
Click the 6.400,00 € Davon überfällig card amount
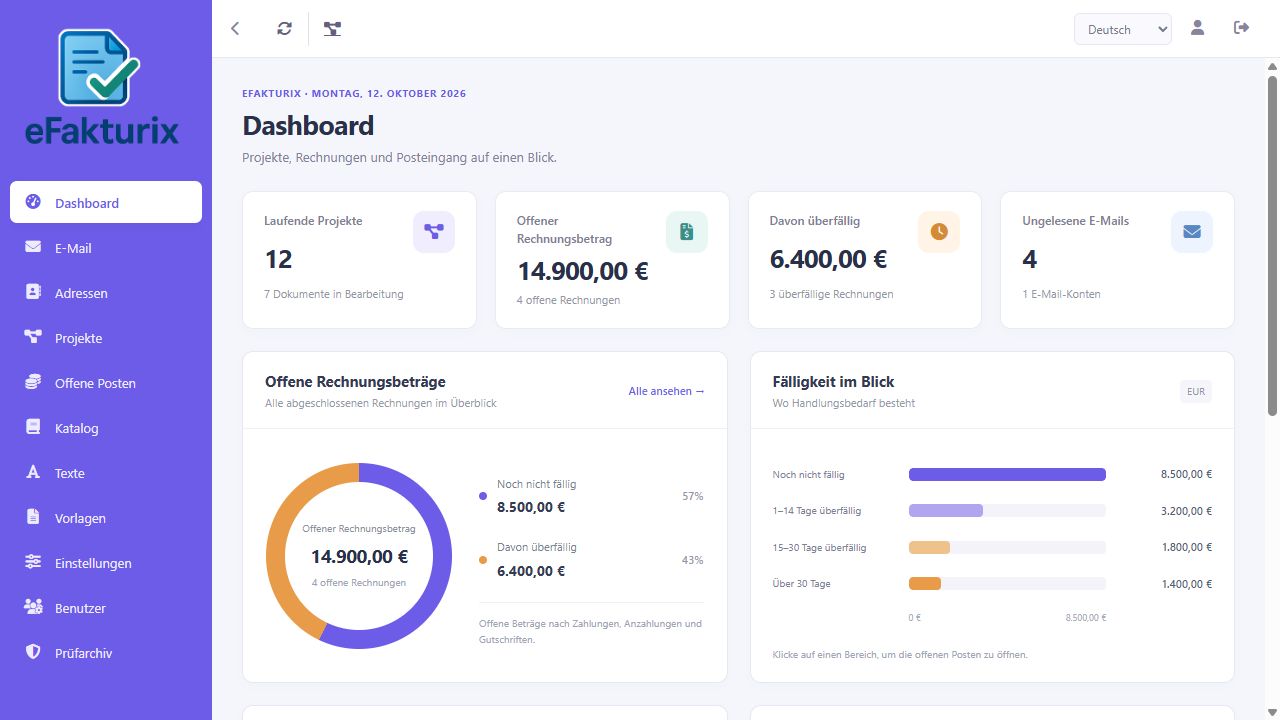828,260
